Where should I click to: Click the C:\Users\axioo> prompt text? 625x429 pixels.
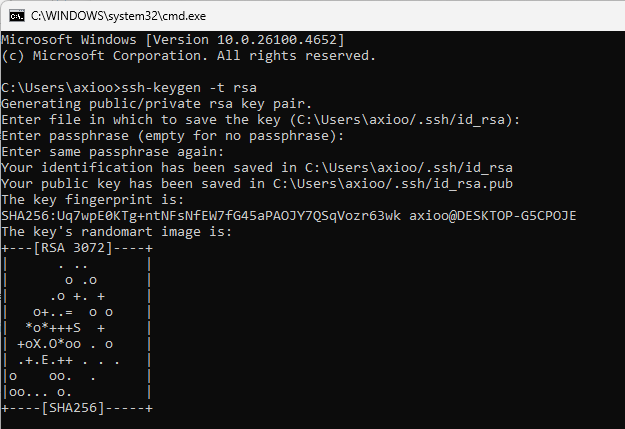(61, 88)
